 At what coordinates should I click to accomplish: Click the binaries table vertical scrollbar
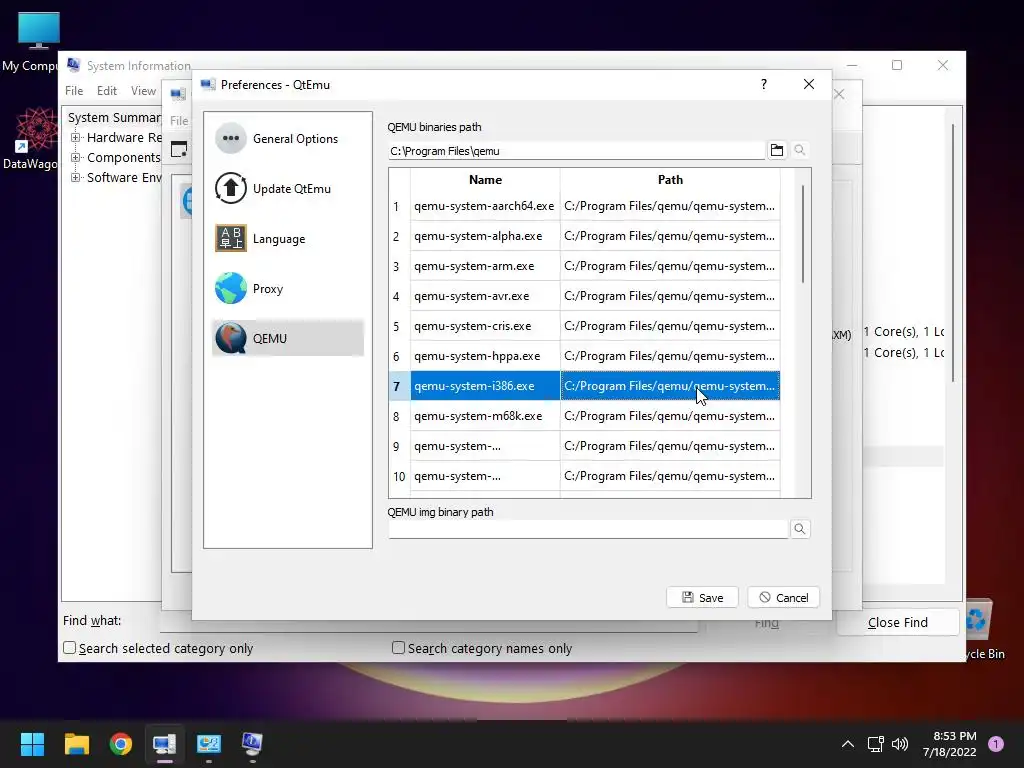point(803,234)
